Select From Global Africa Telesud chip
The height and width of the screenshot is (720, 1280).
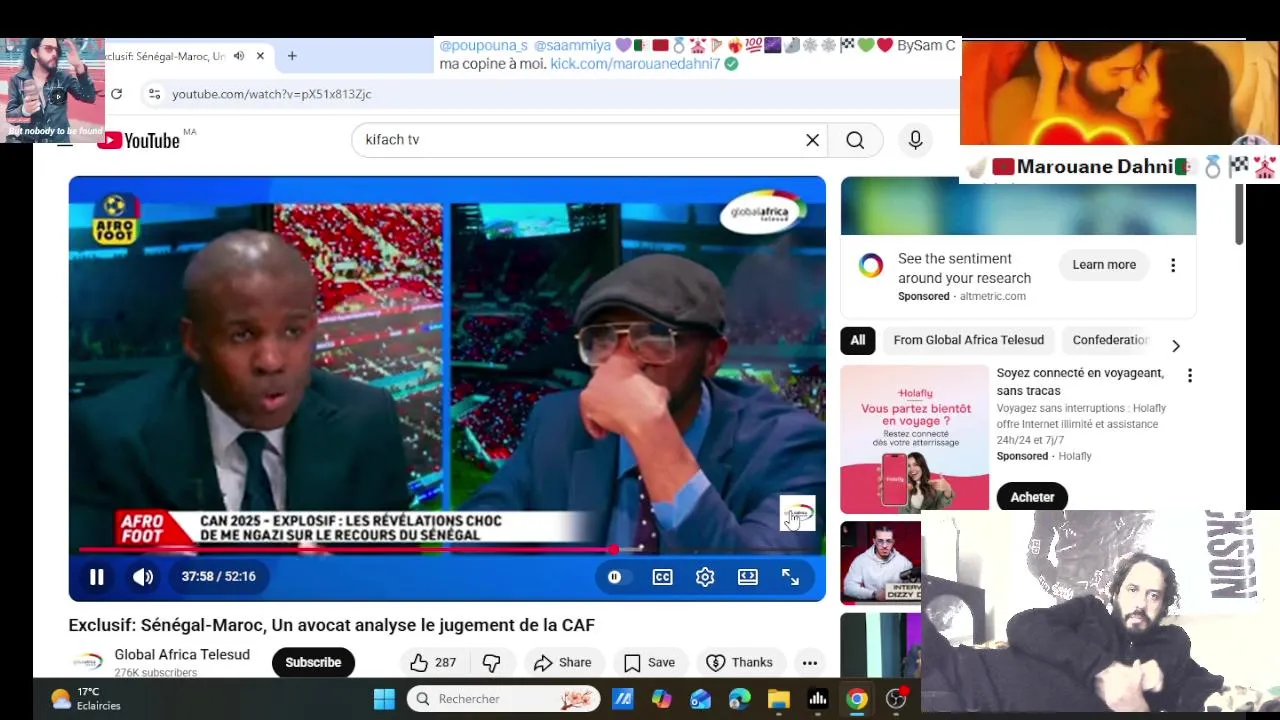coord(969,340)
